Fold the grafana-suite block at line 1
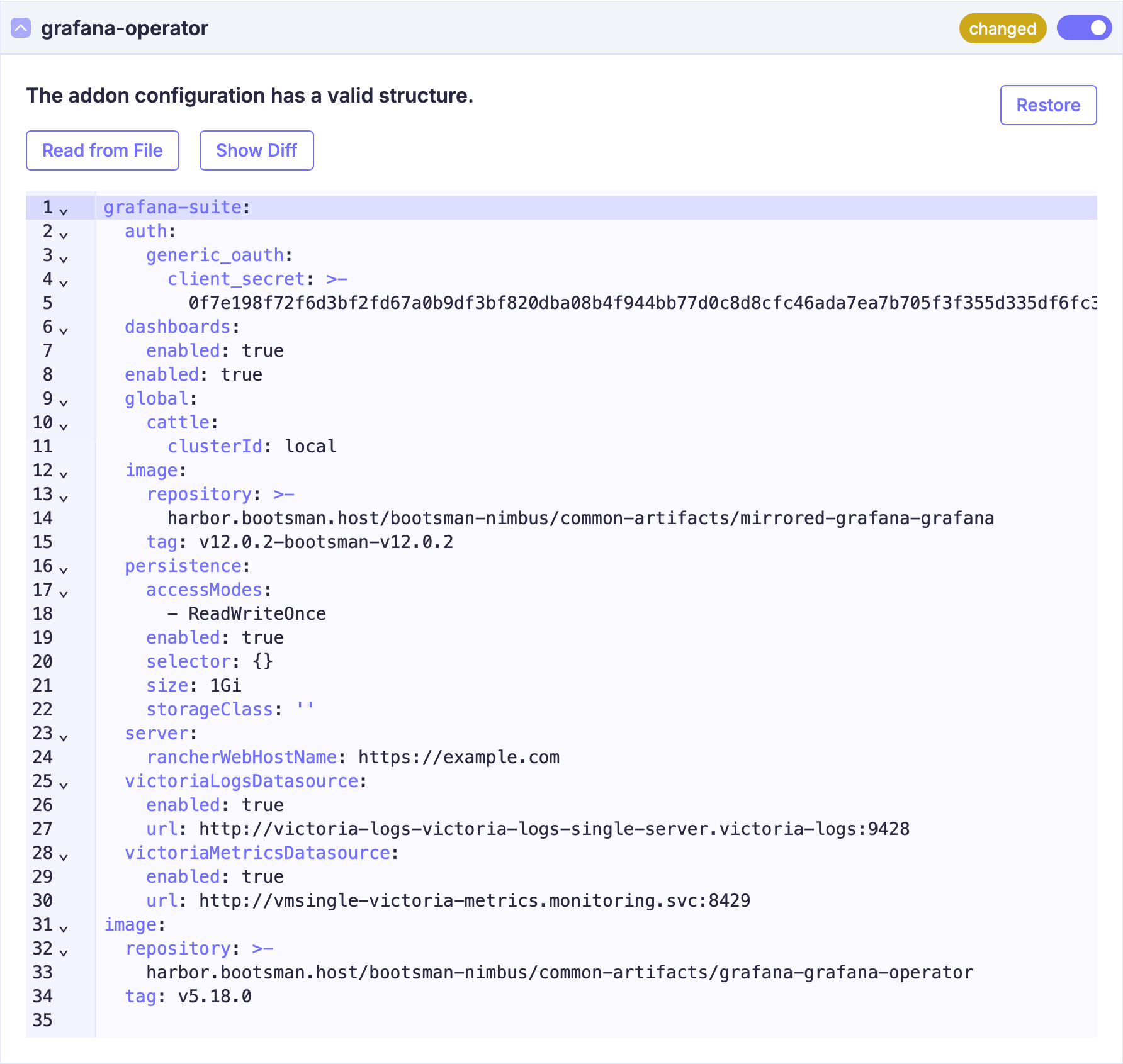 click(64, 211)
